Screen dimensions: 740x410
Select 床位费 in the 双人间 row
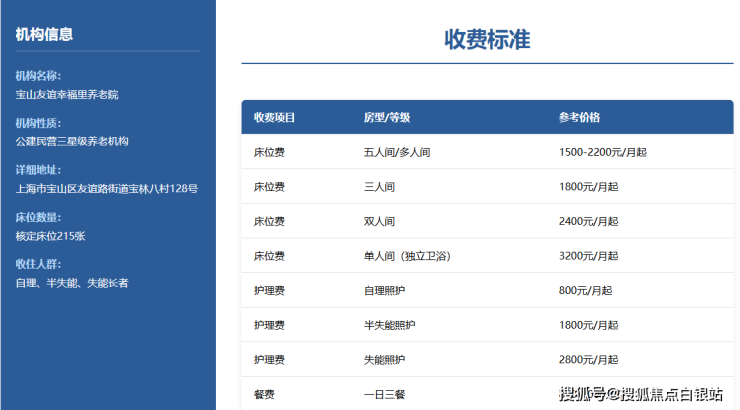[269, 221]
